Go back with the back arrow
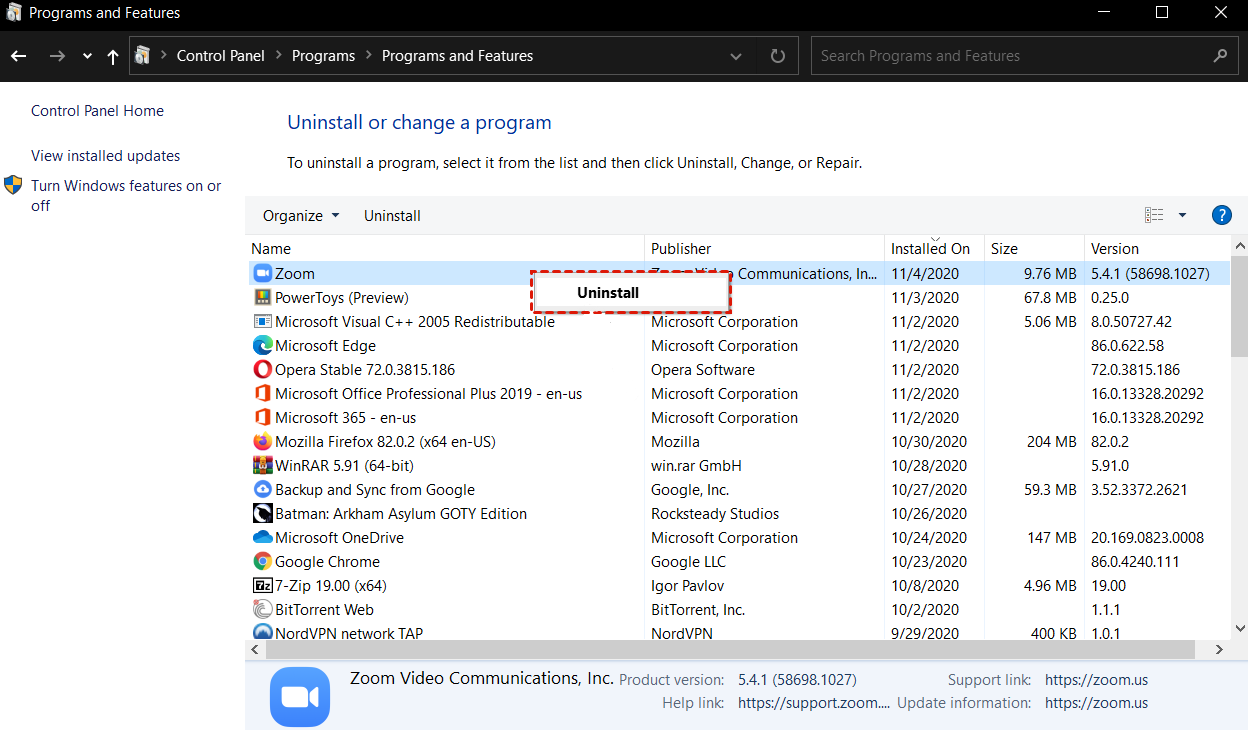 [x=19, y=56]
